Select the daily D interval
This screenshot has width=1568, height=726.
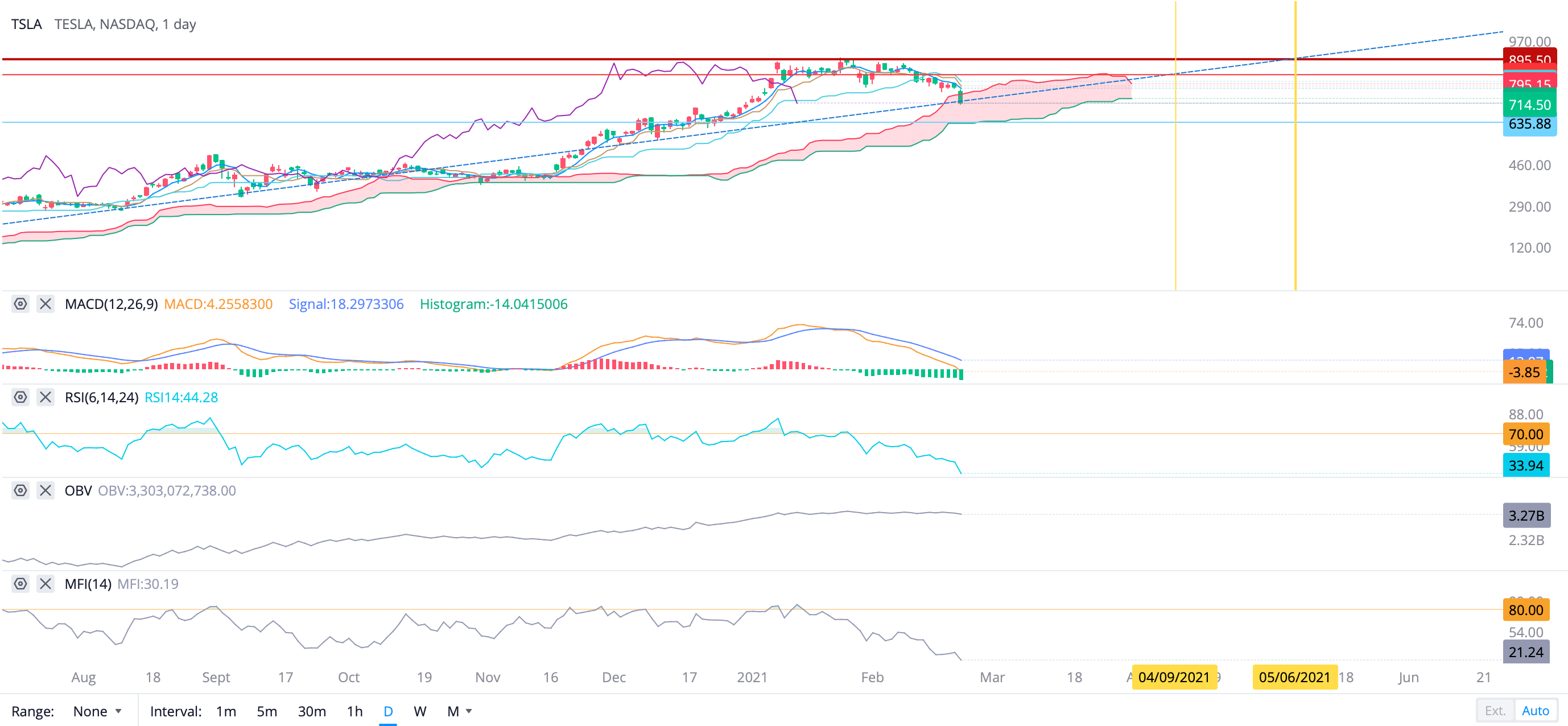point(389,711)
